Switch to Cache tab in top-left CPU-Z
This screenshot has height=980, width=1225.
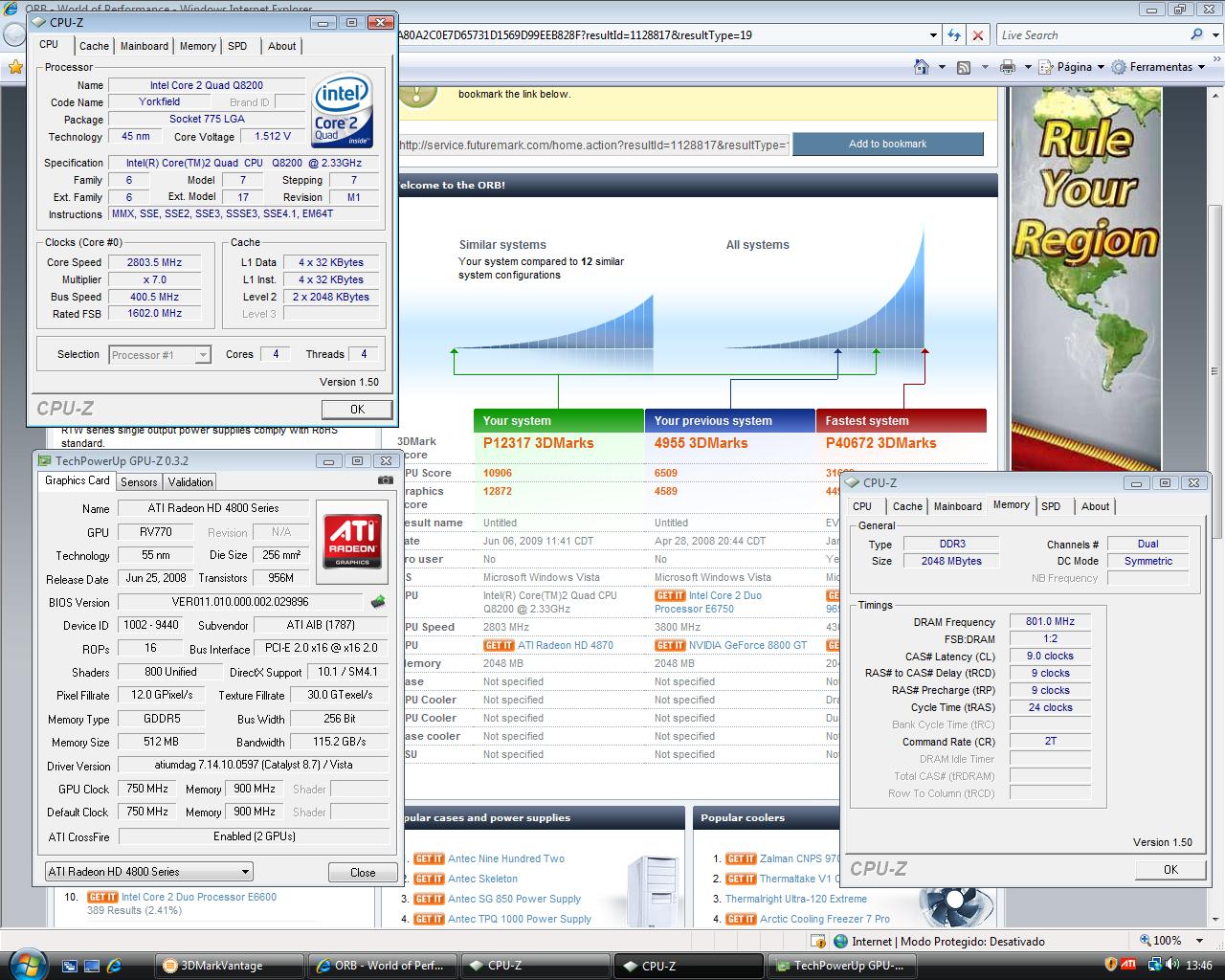coord(94,46)
